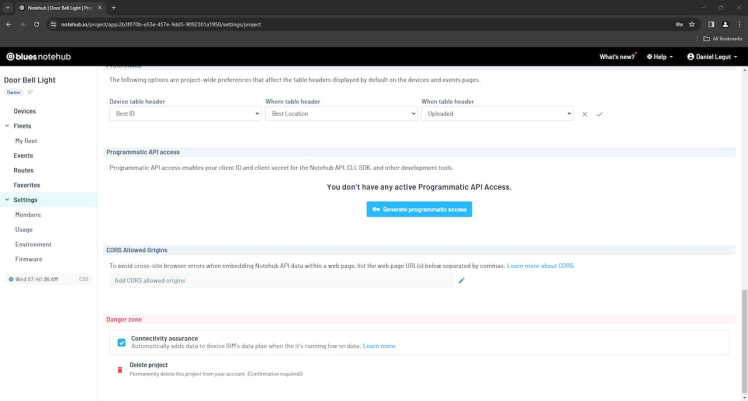The width and height of the screenshot is (748, 401).
Task: Open When table header dropdown
Action: pyautogui.click(x=497, y=113)
